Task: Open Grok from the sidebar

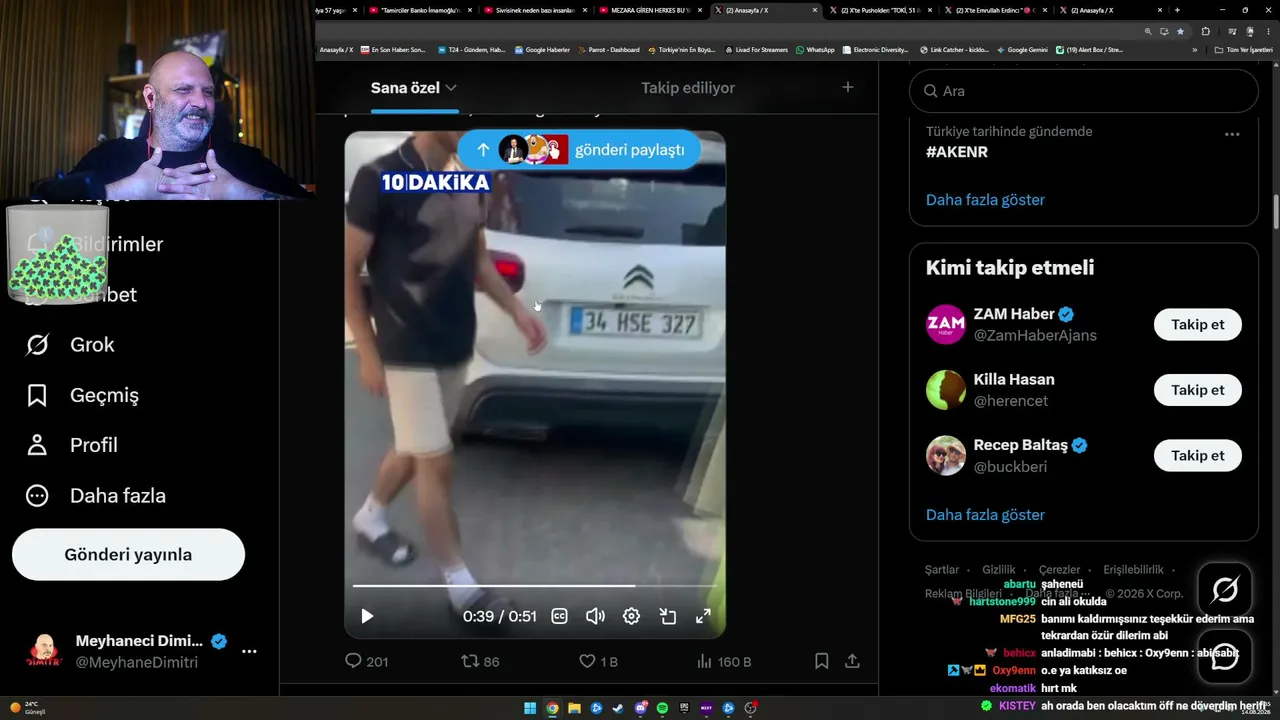Action: (x=70, y=345)
